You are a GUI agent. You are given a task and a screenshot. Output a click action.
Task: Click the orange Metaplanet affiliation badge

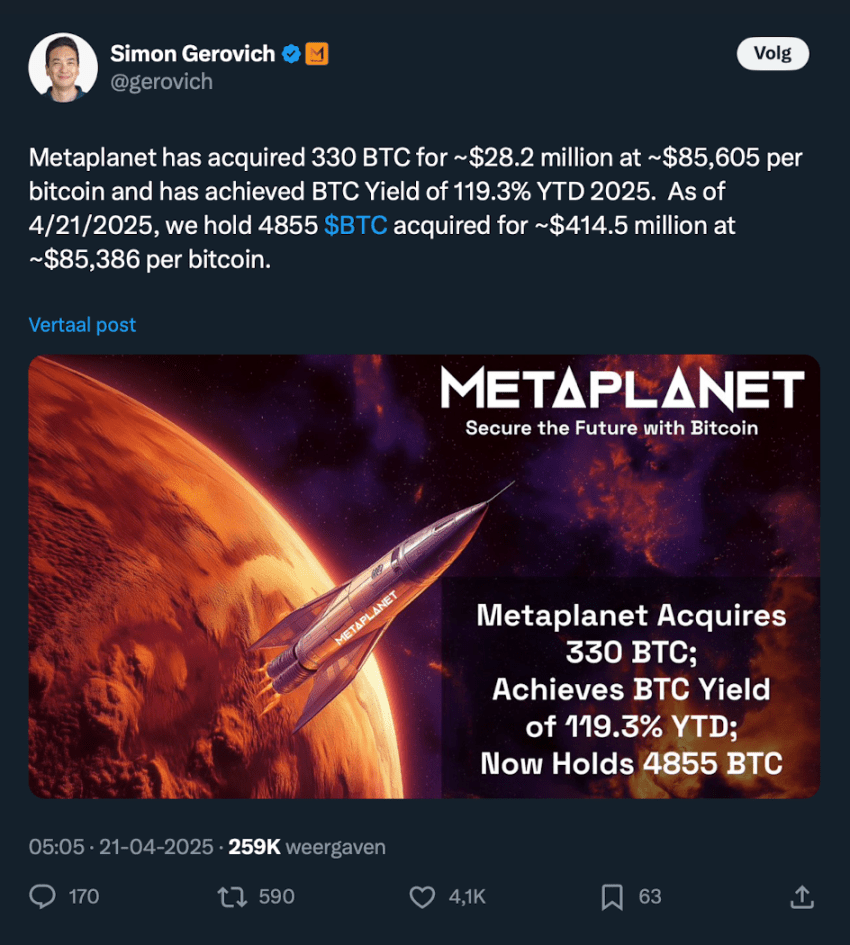pyautogui.click(x=316, y=54)
